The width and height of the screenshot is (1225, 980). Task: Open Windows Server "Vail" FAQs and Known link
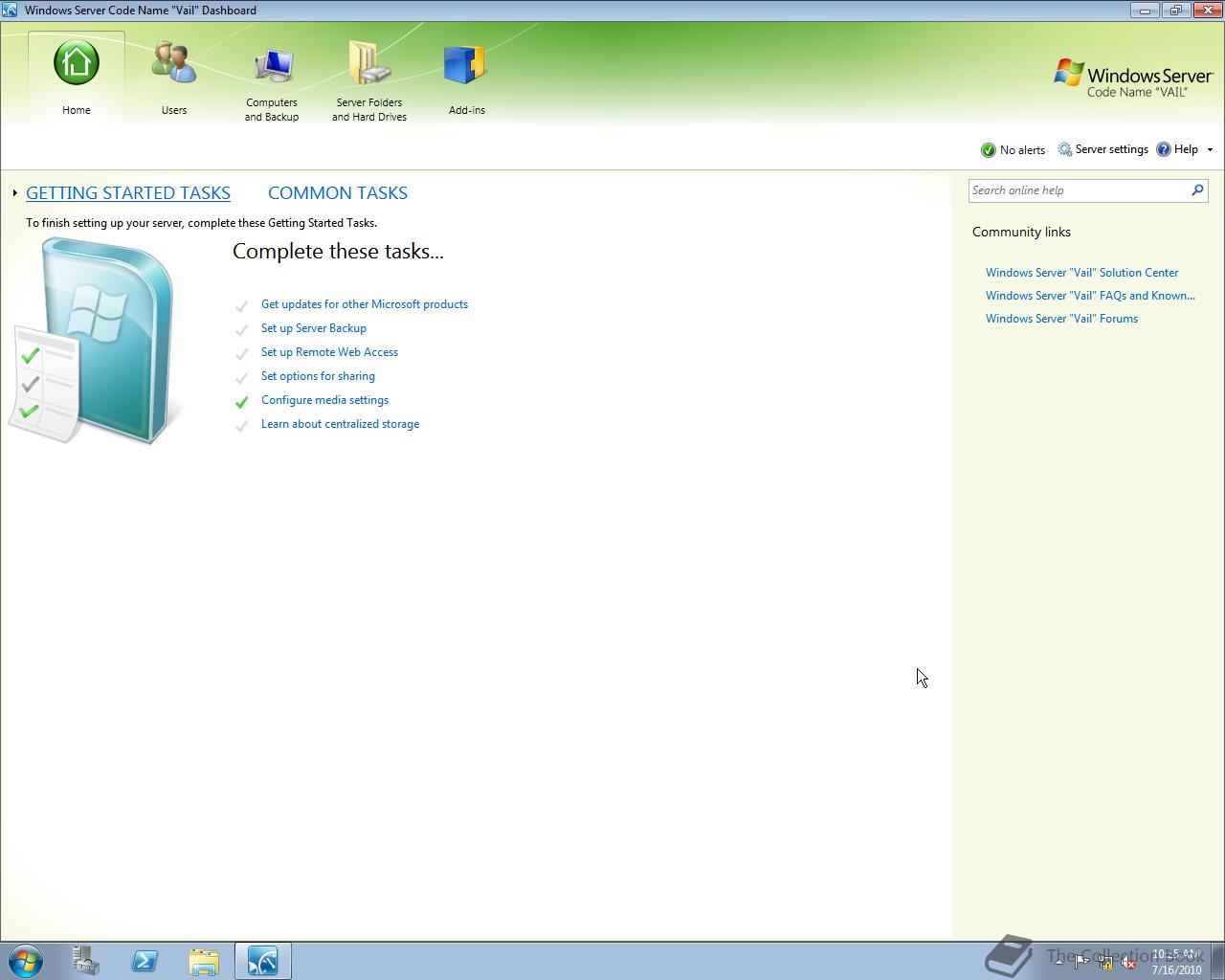1090,296
